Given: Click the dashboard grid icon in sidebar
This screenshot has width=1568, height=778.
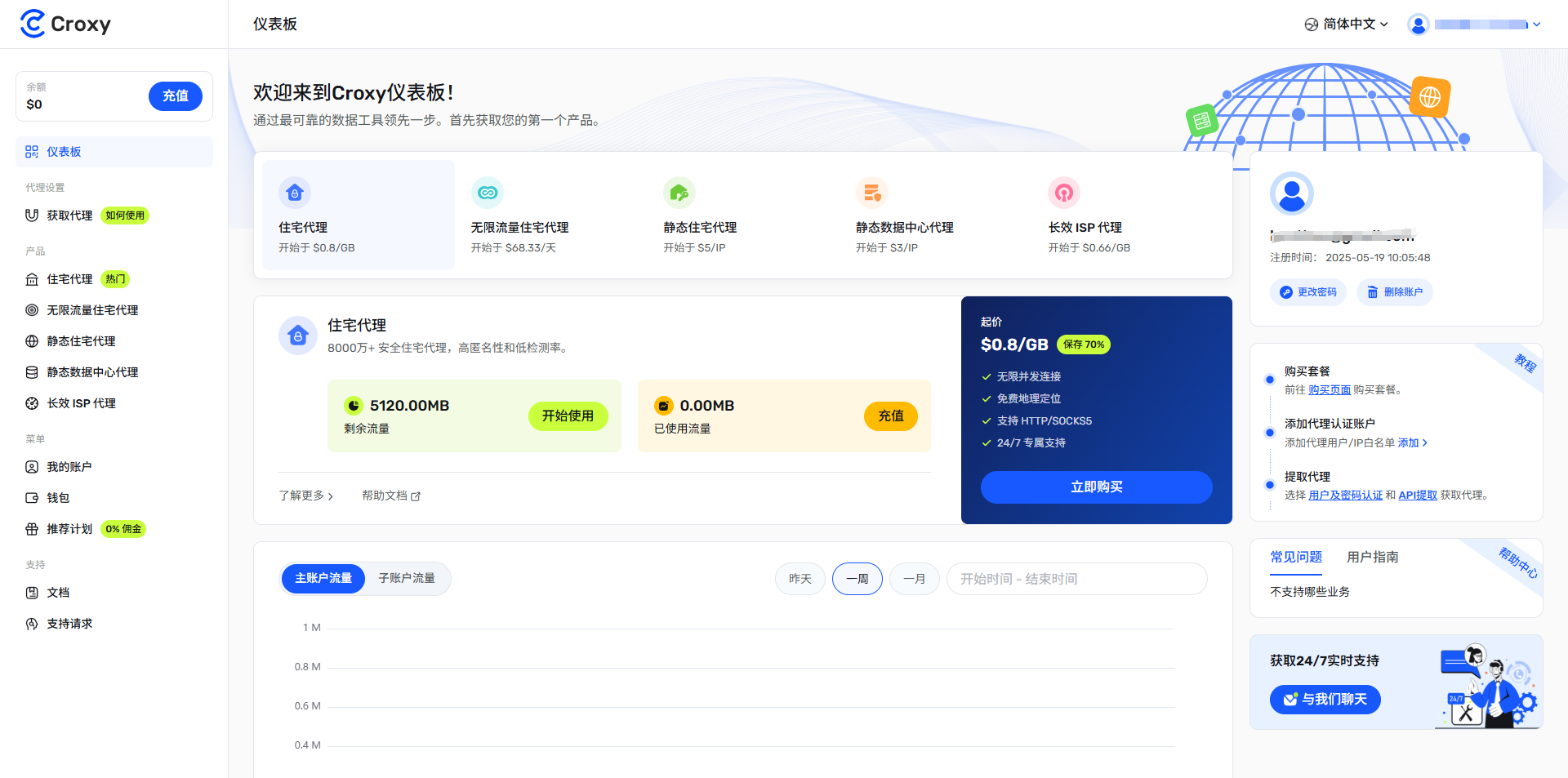Looking at the screenshot, I should pos(32,152).
